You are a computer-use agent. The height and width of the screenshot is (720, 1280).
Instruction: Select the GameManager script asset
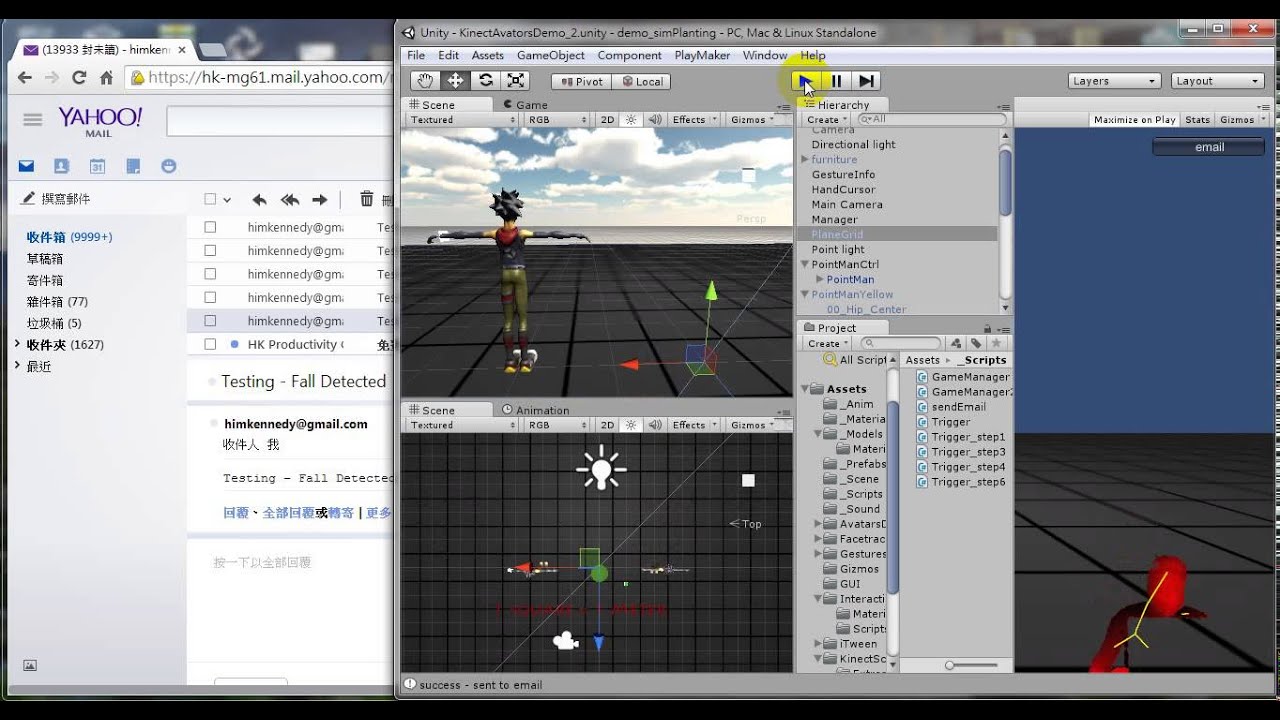point(962,377)
